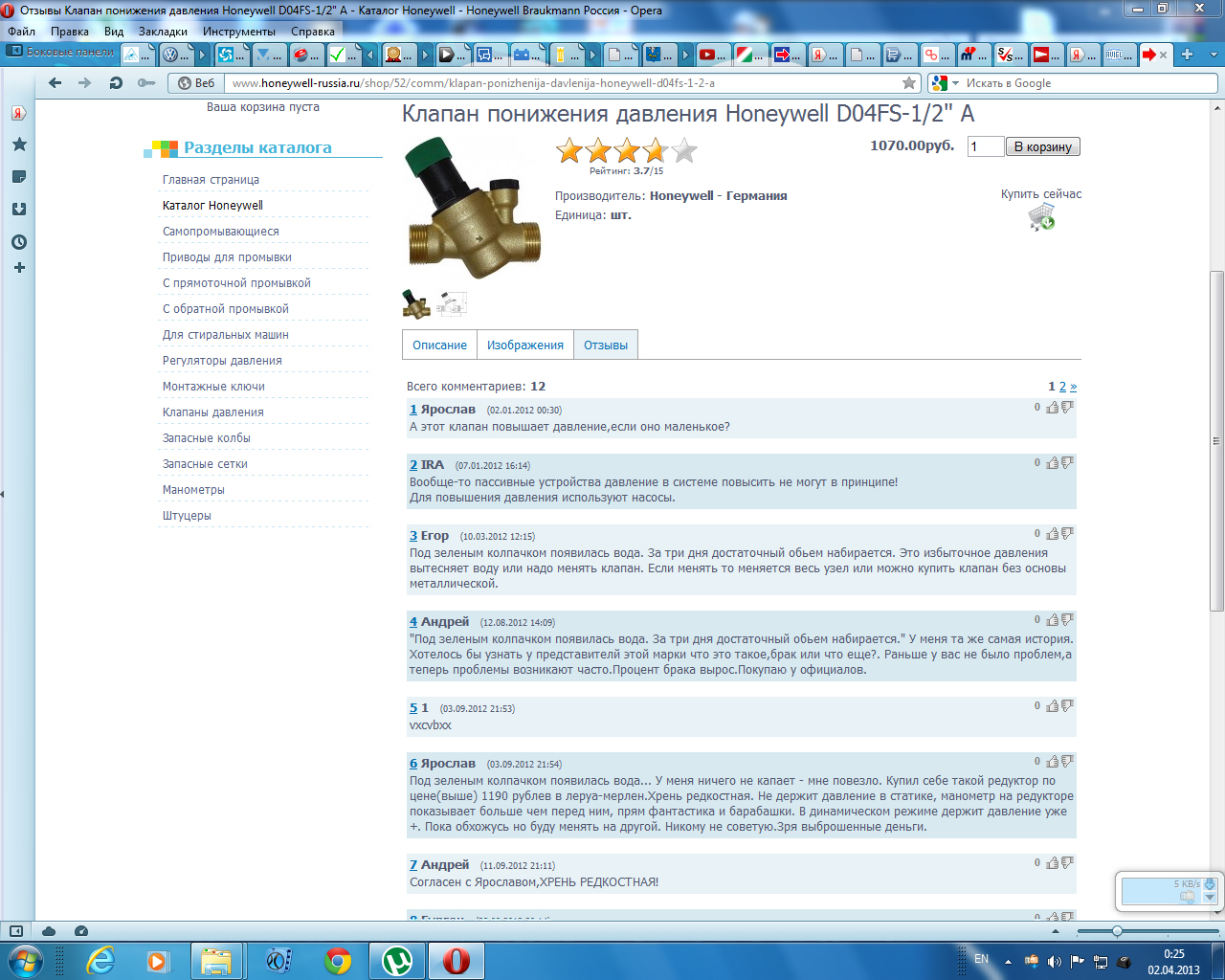Screen dimensions: 1225x980
Task: Open the Правка menu
Action: 70,32
